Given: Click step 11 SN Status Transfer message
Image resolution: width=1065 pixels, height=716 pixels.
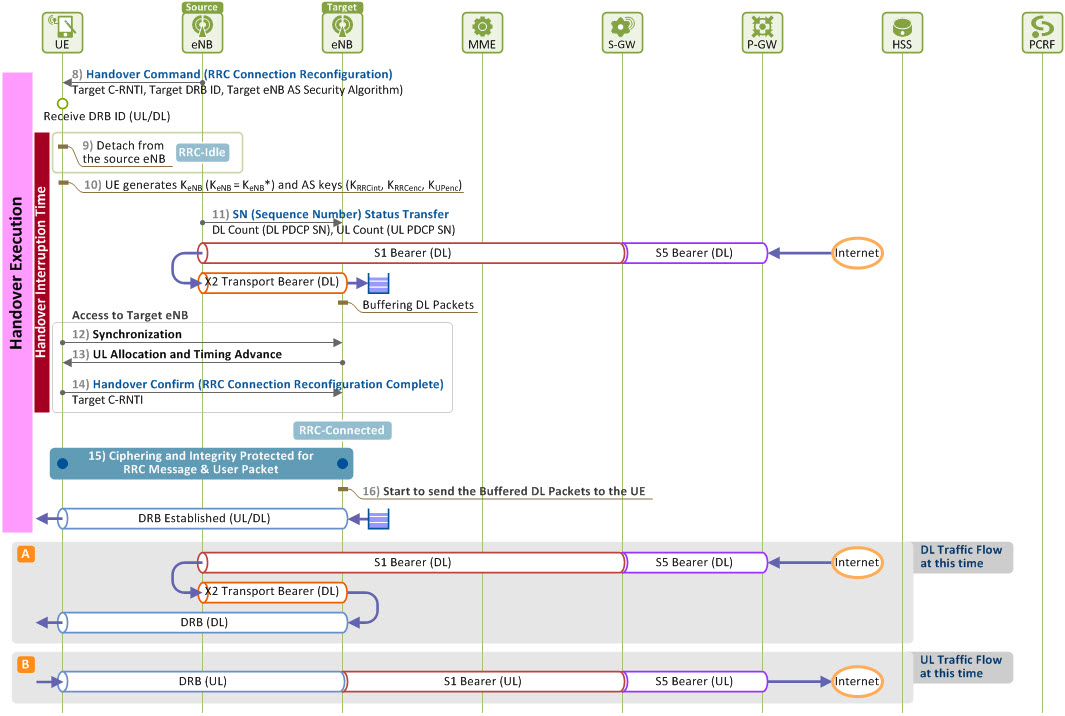Looking at the screenshot, I should (x=330, y=214).
